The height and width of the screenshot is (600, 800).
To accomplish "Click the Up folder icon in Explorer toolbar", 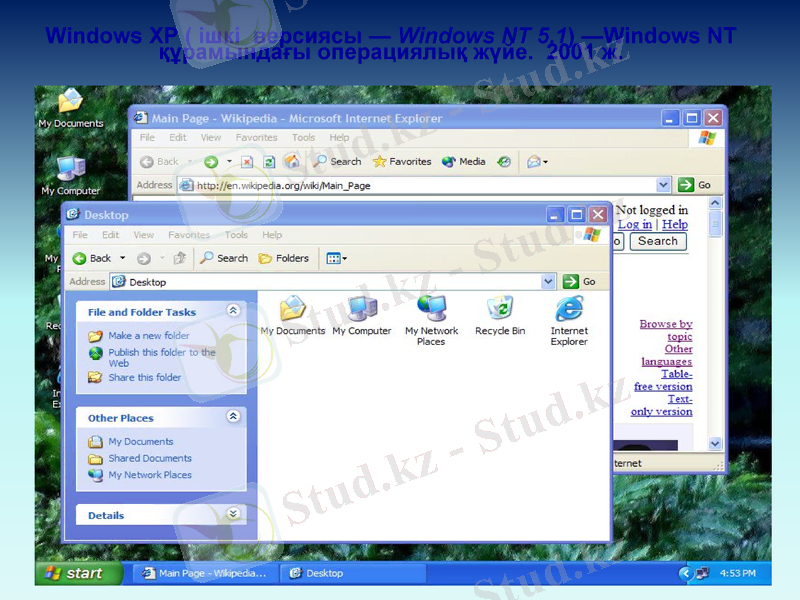I will pyautogui.click(x=179, y=258).
